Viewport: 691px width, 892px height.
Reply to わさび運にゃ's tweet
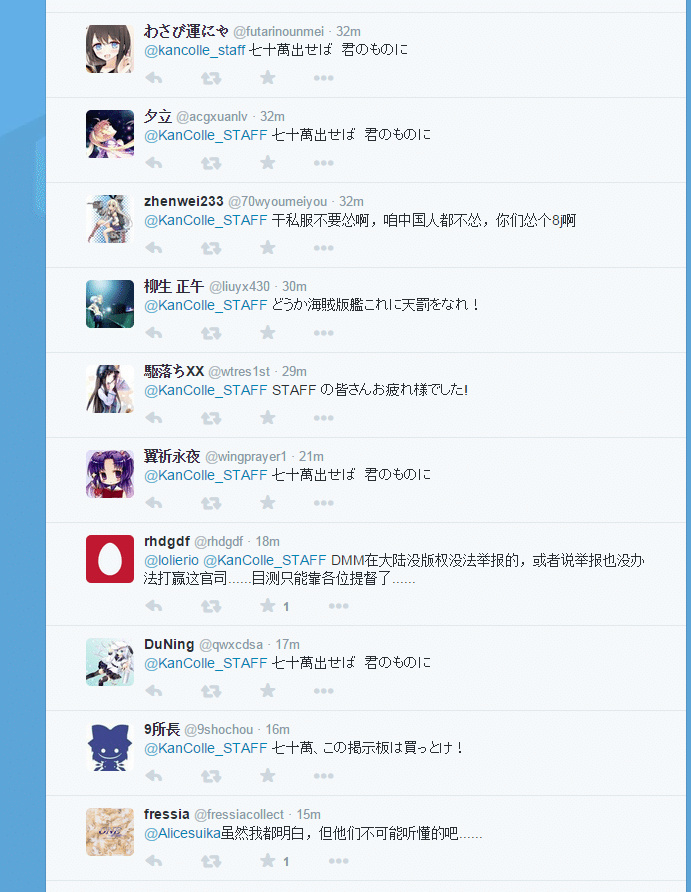[x=154, y=78]
